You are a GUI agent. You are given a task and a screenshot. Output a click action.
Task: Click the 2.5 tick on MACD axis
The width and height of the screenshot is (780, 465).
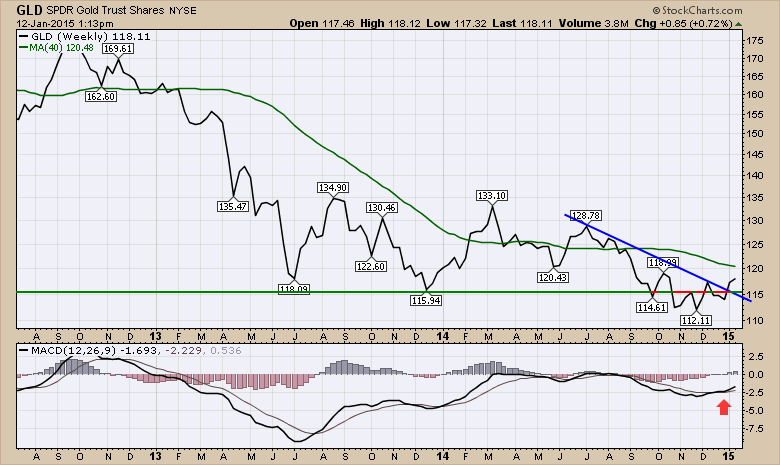[x=756, y=357]
